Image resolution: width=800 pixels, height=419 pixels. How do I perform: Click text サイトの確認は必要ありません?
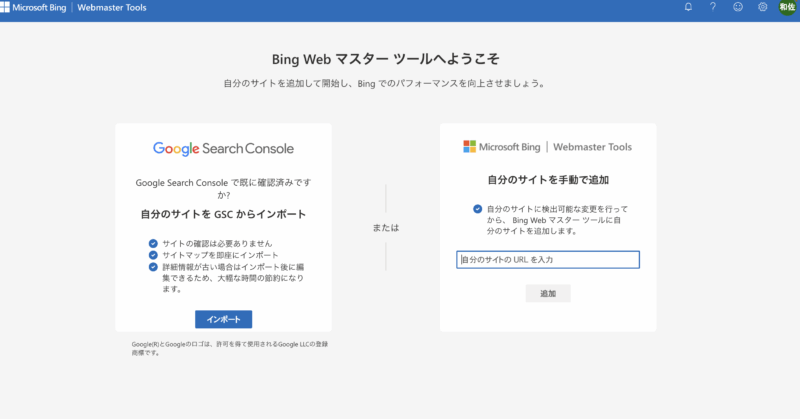(x=217, y=243)
